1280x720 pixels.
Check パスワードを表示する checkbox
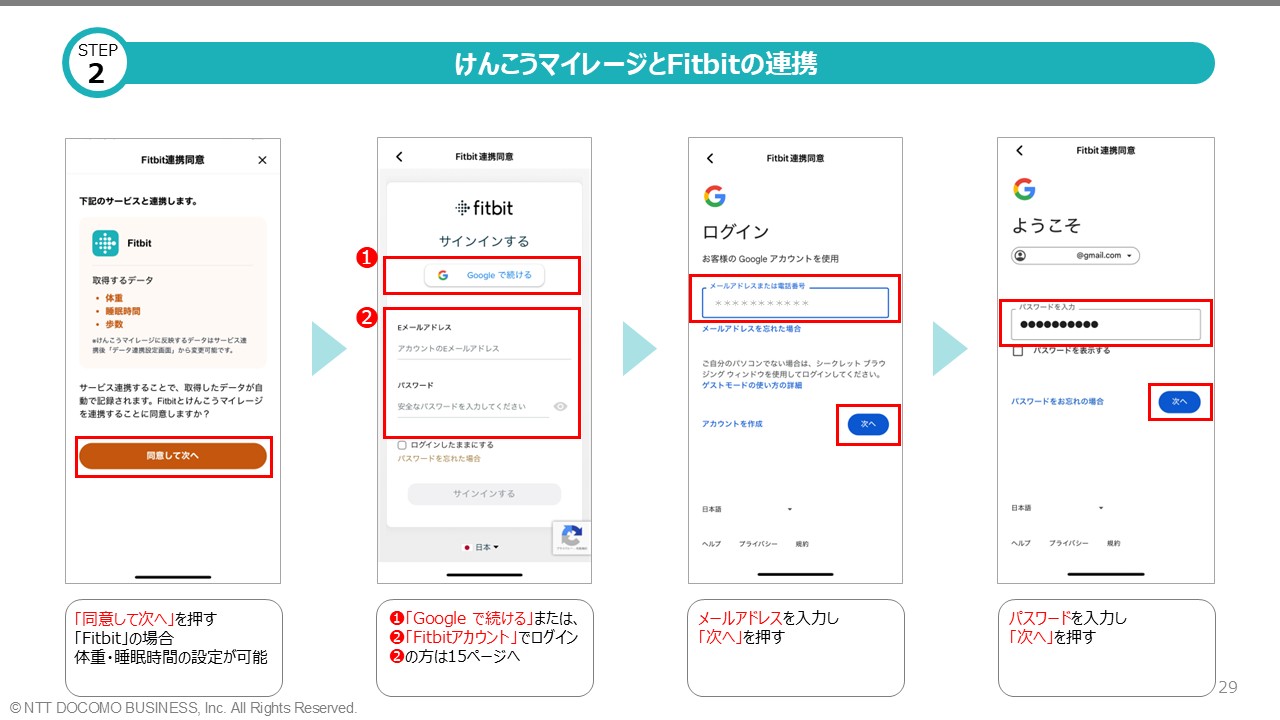coord(1017,351)
